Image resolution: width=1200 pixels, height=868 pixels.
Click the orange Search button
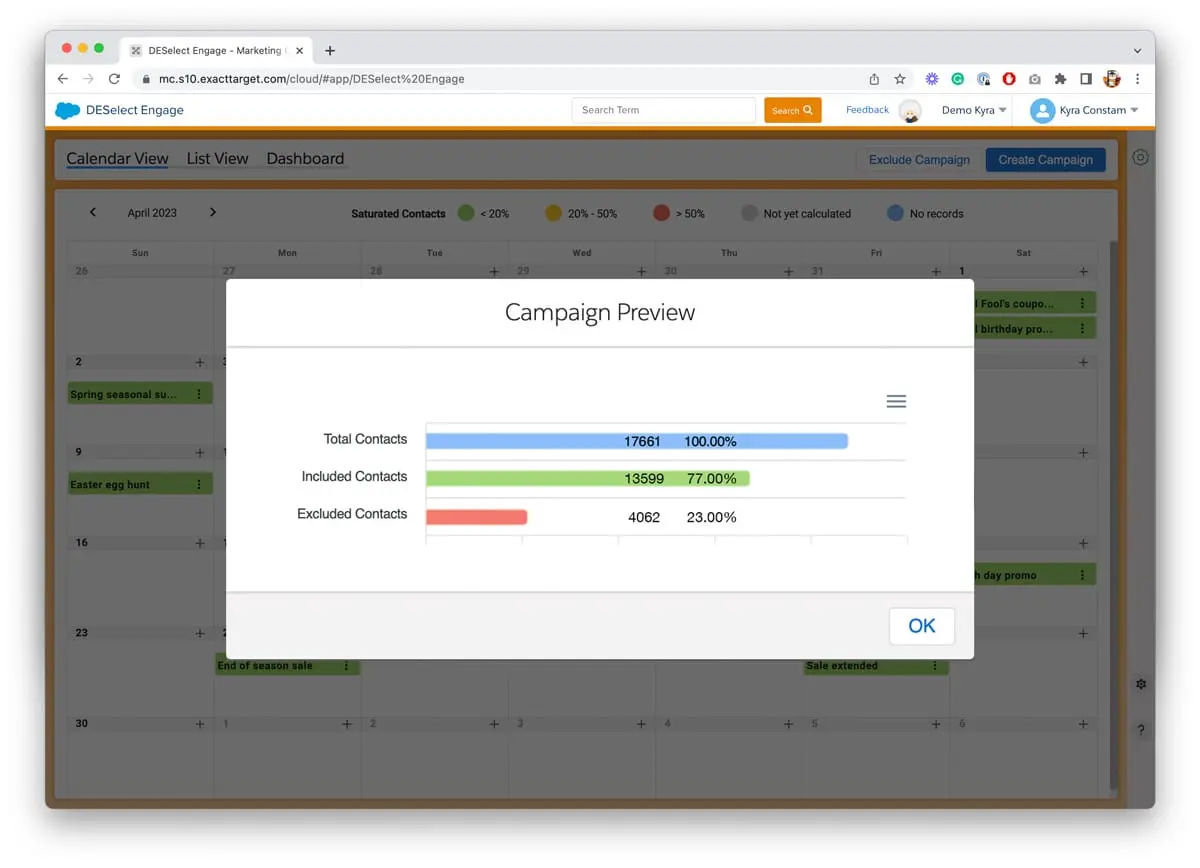click(x=792, y=110)
